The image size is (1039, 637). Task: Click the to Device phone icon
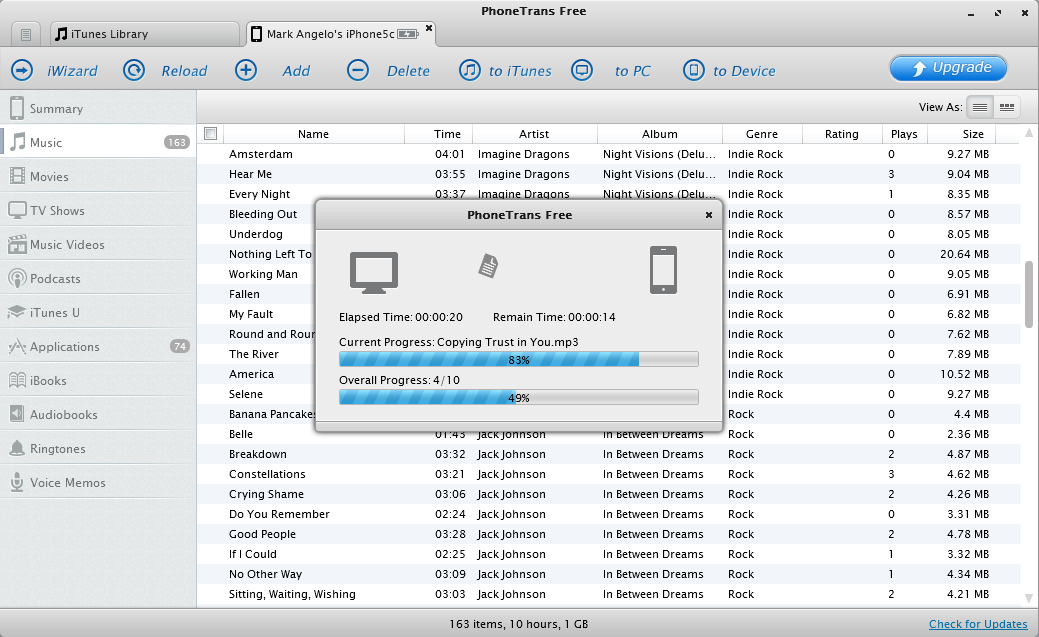694,70
